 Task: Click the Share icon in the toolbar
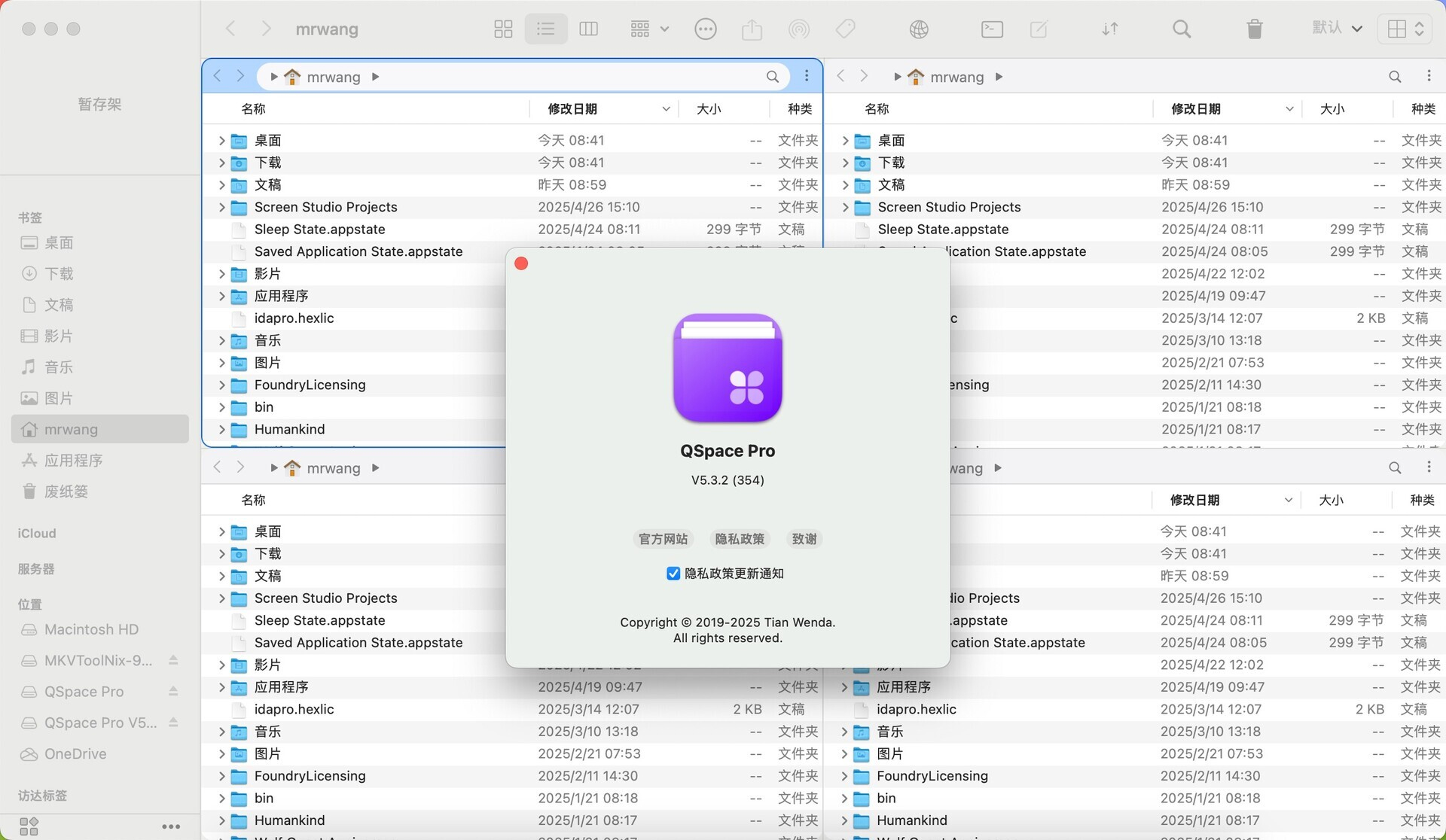pyautogui.click(x=752, y=29)
